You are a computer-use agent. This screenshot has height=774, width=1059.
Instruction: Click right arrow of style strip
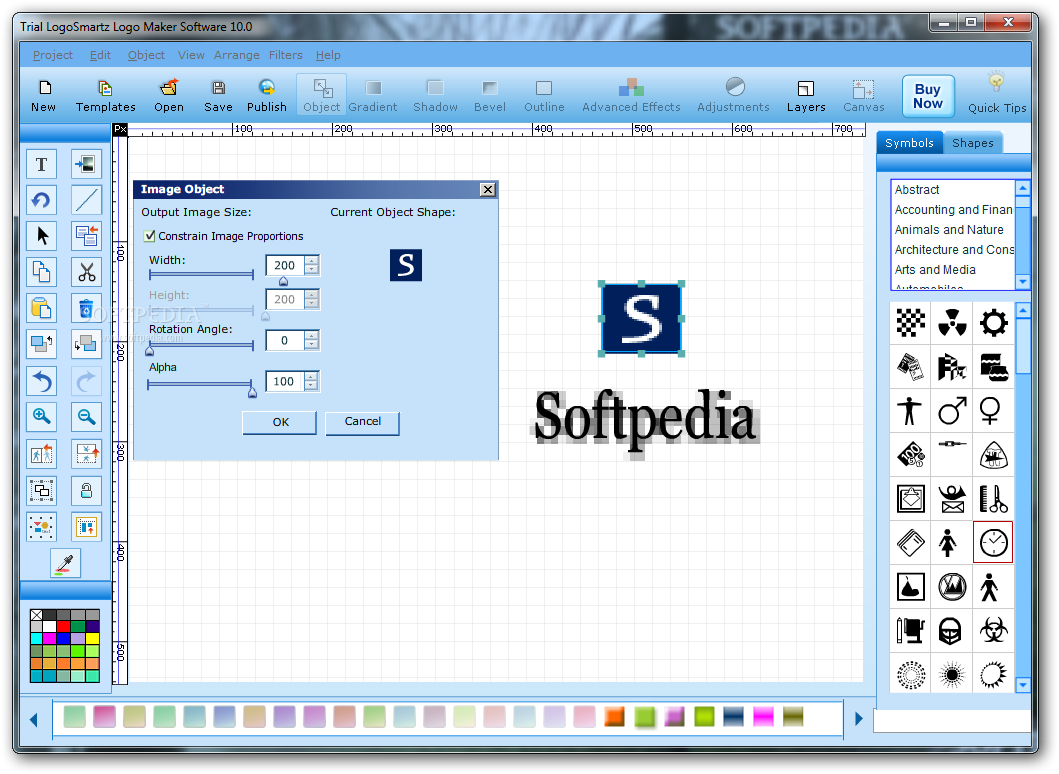pos(858,719)
